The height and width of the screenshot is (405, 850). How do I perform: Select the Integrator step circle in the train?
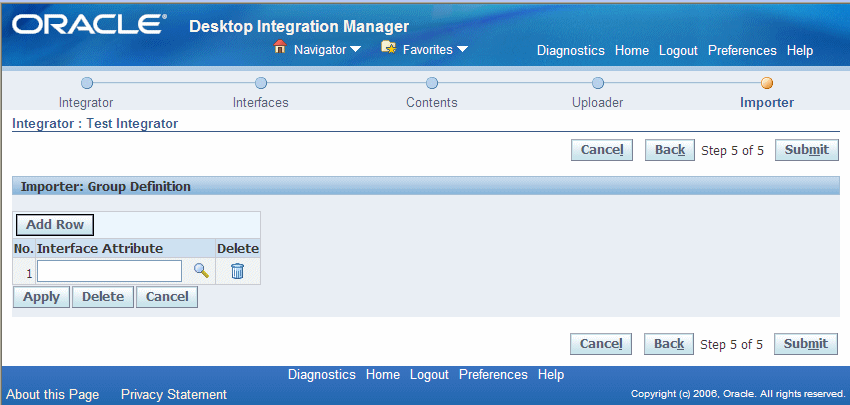point(87,83)
